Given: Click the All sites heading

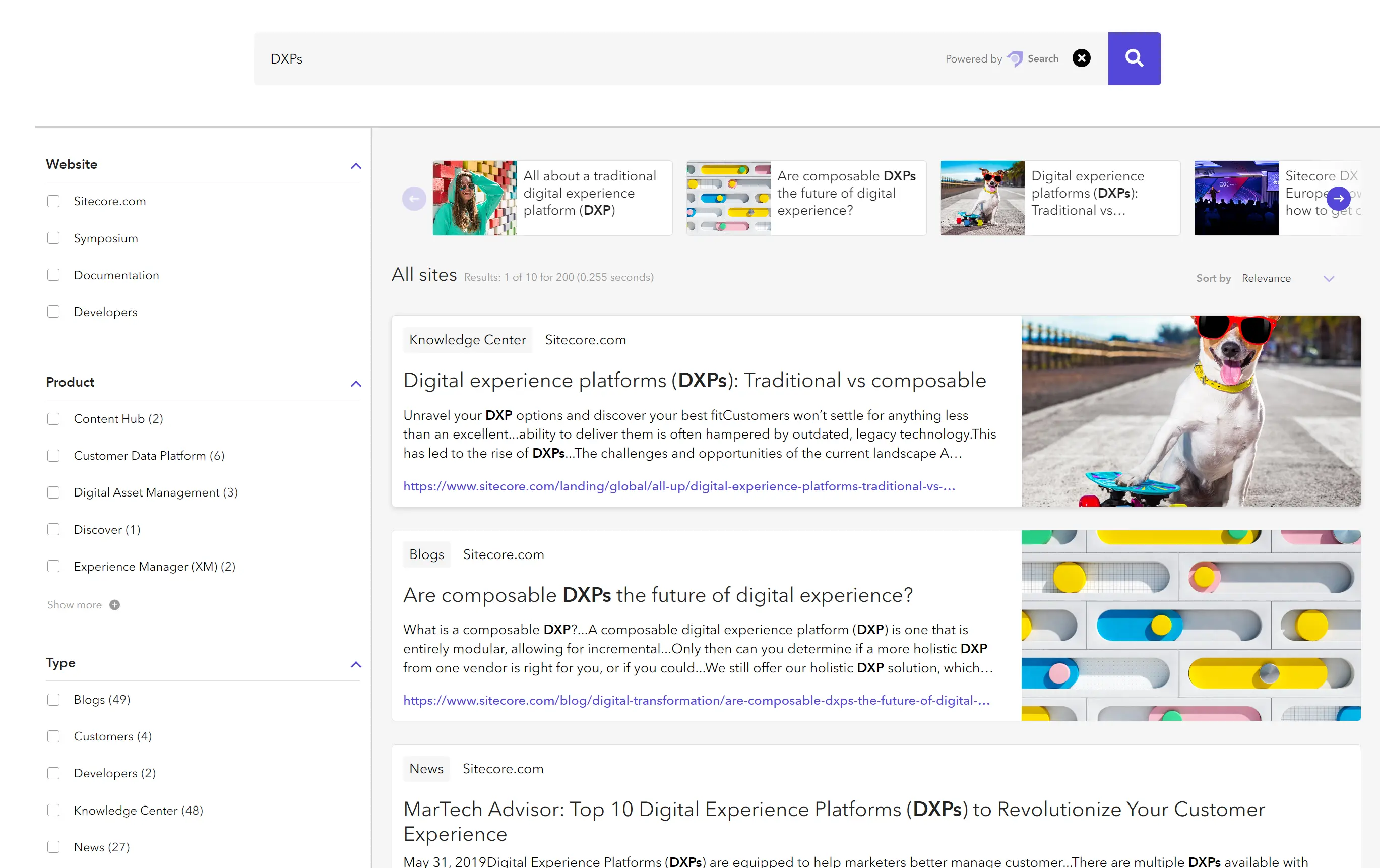Looking at the screenshot, I should (424, 275).
